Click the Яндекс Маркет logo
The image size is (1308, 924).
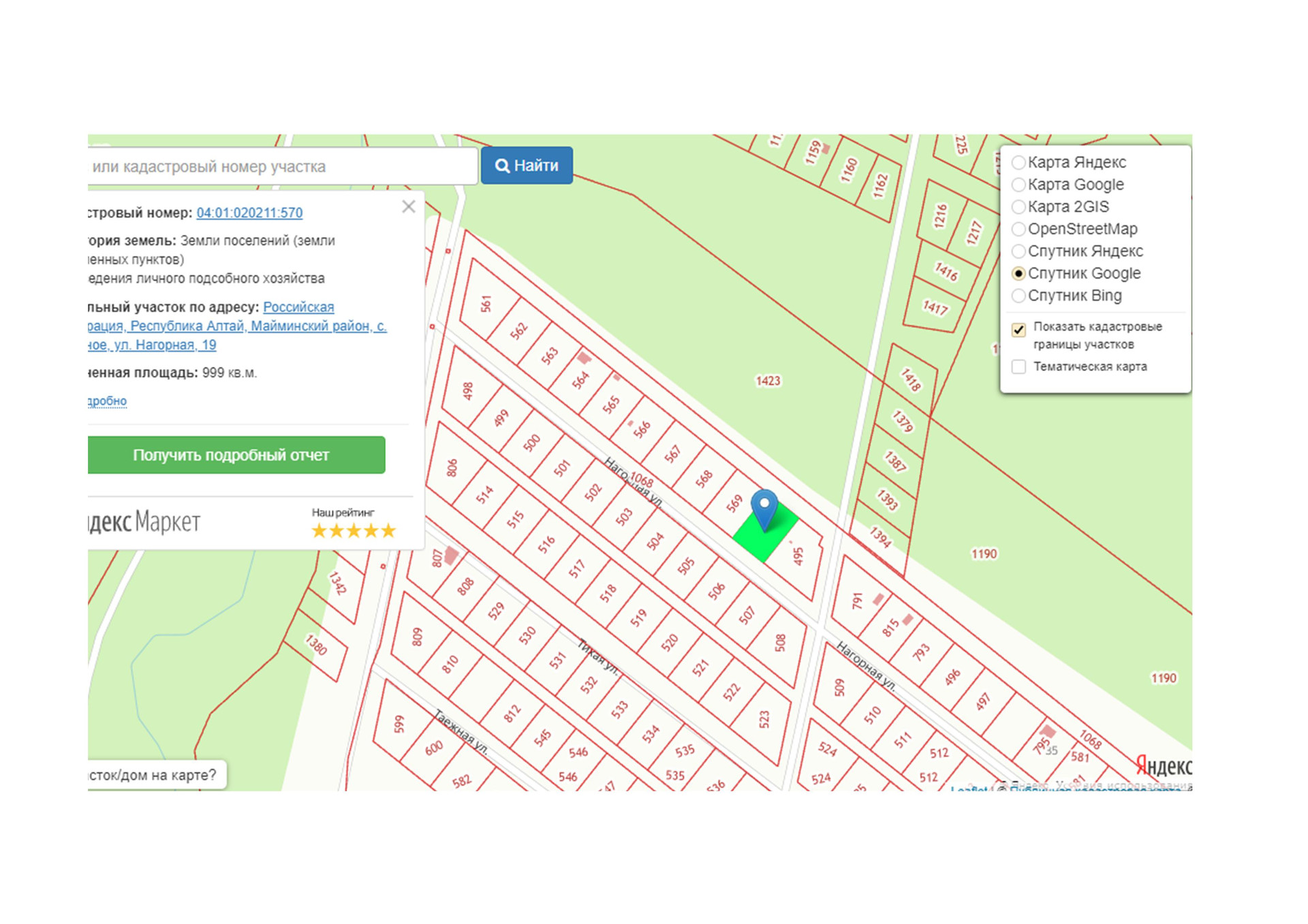click(x=144, y=522)
